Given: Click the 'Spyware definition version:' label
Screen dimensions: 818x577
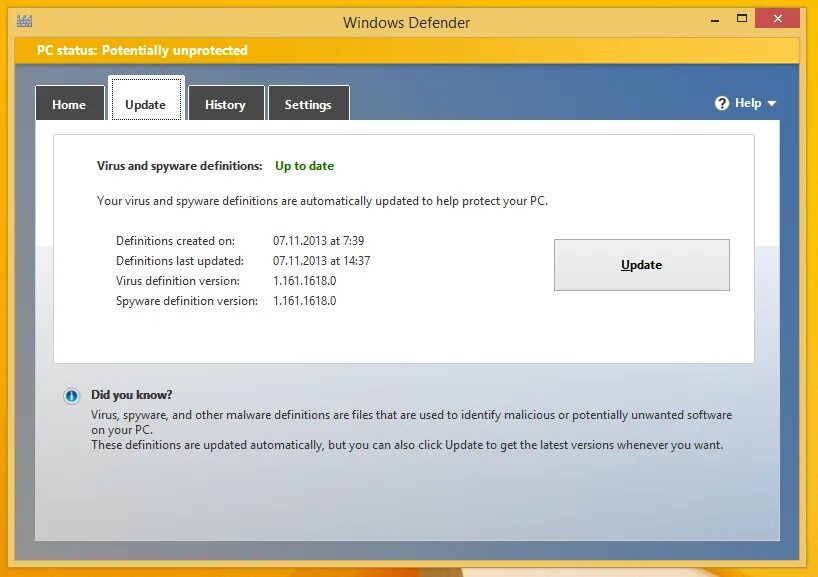Looking at the screenshot, I should [x=187, y=301].
